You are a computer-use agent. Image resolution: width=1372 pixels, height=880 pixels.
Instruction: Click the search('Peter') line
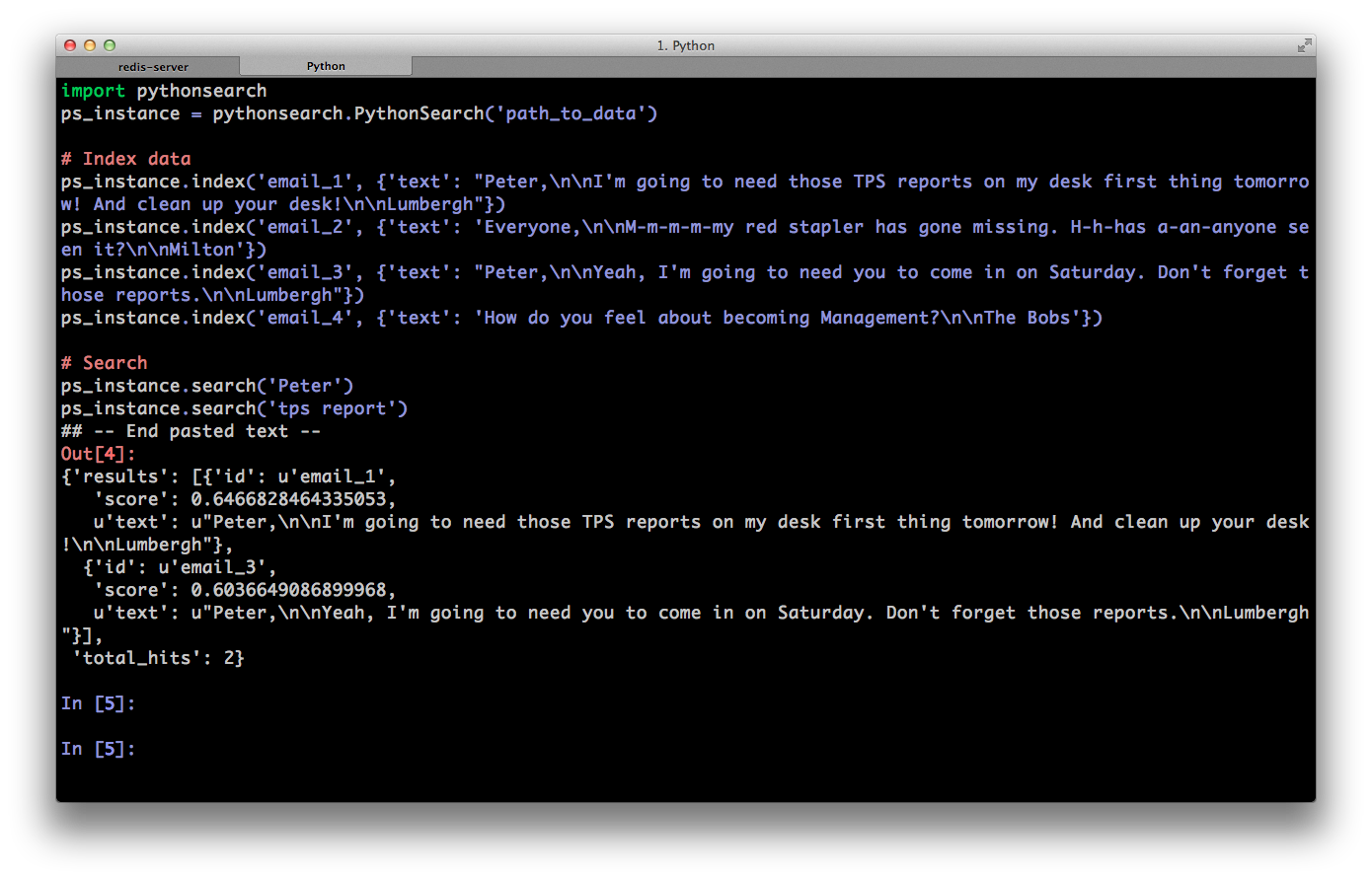[207, 386]
